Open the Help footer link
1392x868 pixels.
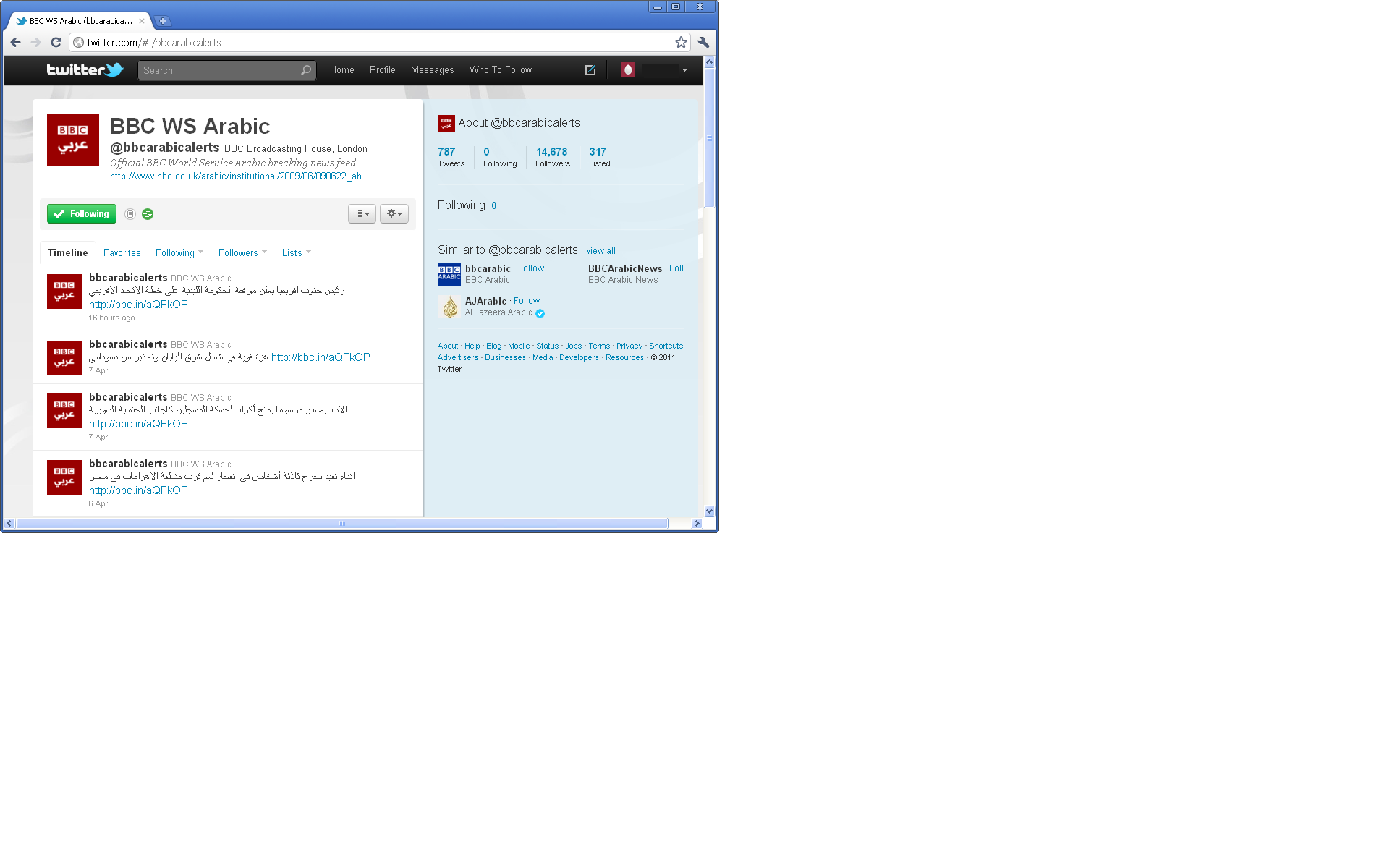[x=472, y=346]
